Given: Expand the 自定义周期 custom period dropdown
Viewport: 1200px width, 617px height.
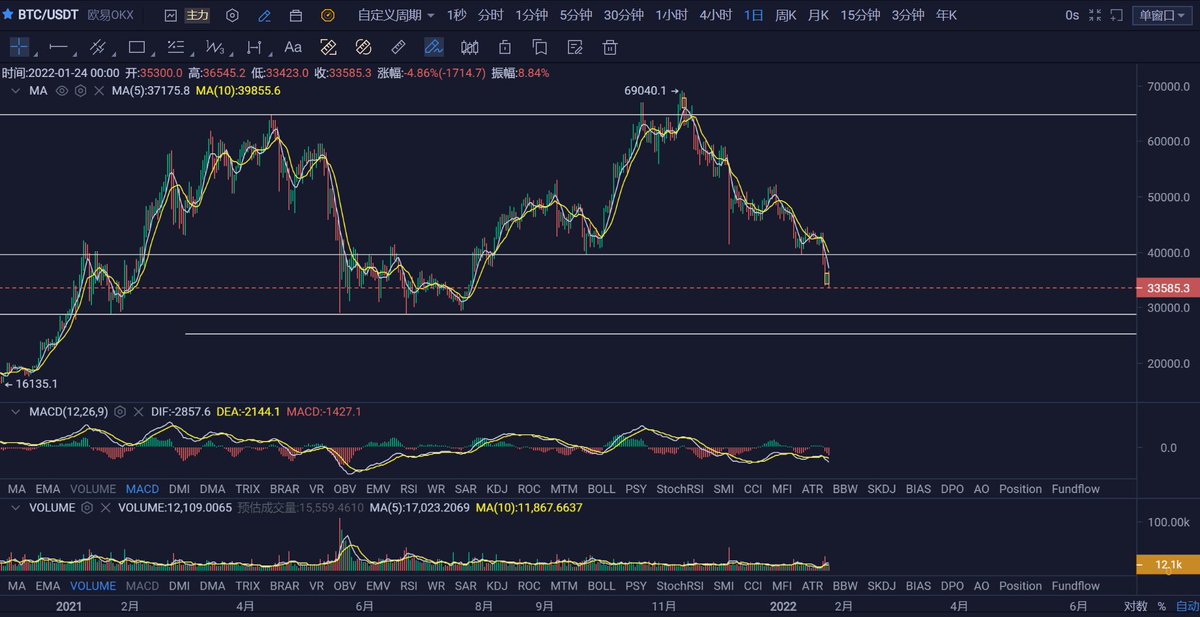Looking at the screenshot, I should click(396, 16).
